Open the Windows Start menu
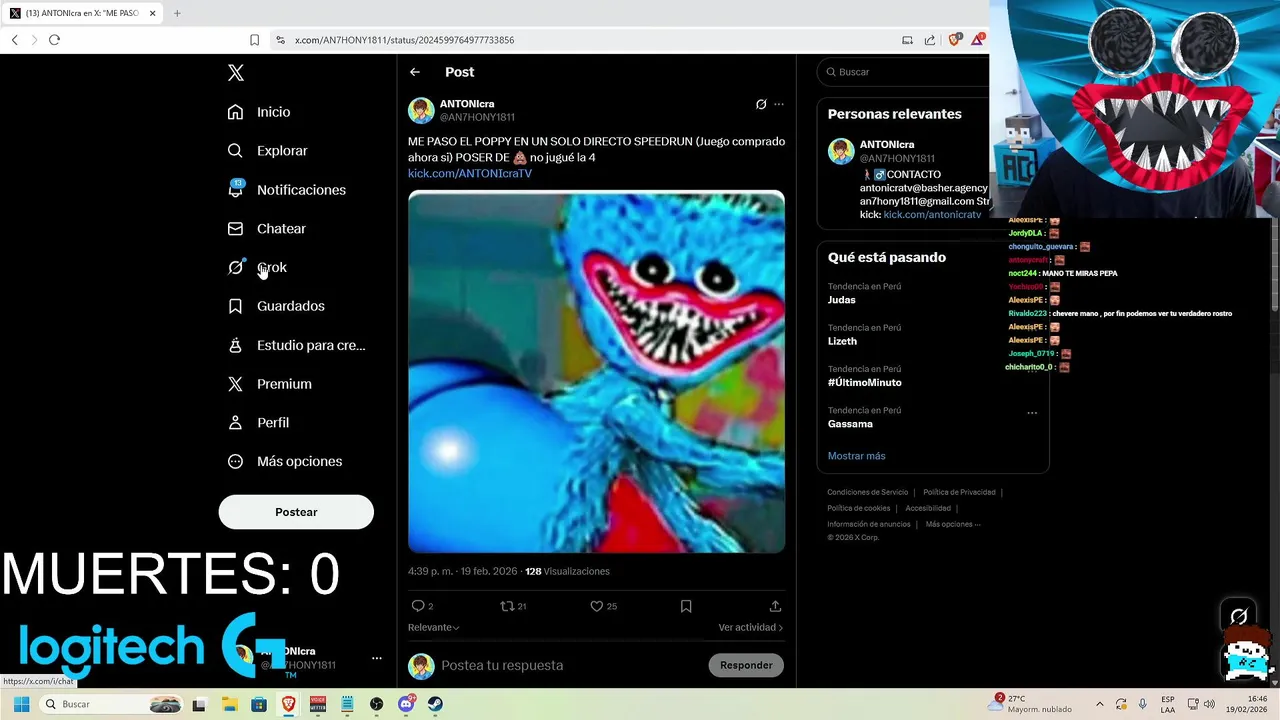Viewport: 1280px width, 720px height. click(21, 704)
